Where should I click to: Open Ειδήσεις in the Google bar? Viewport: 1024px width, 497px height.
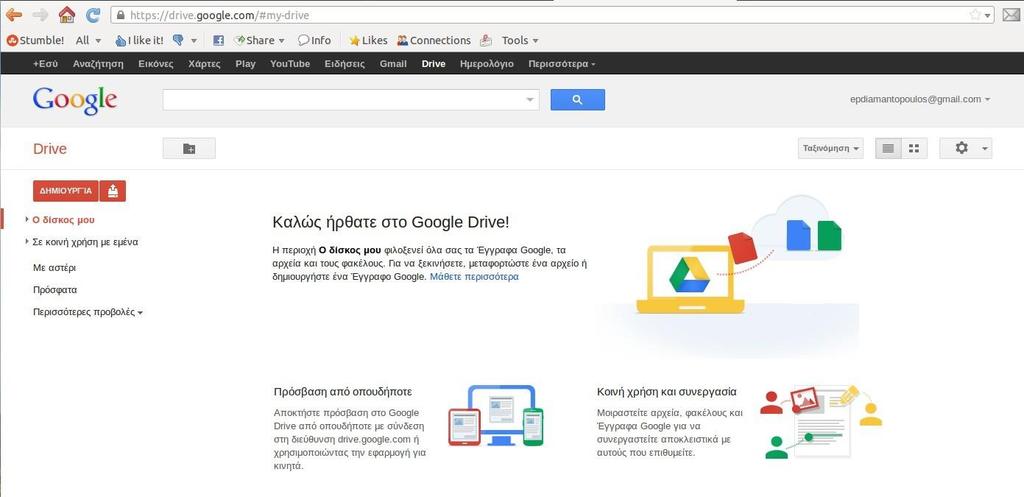click(x=345, y=64)
